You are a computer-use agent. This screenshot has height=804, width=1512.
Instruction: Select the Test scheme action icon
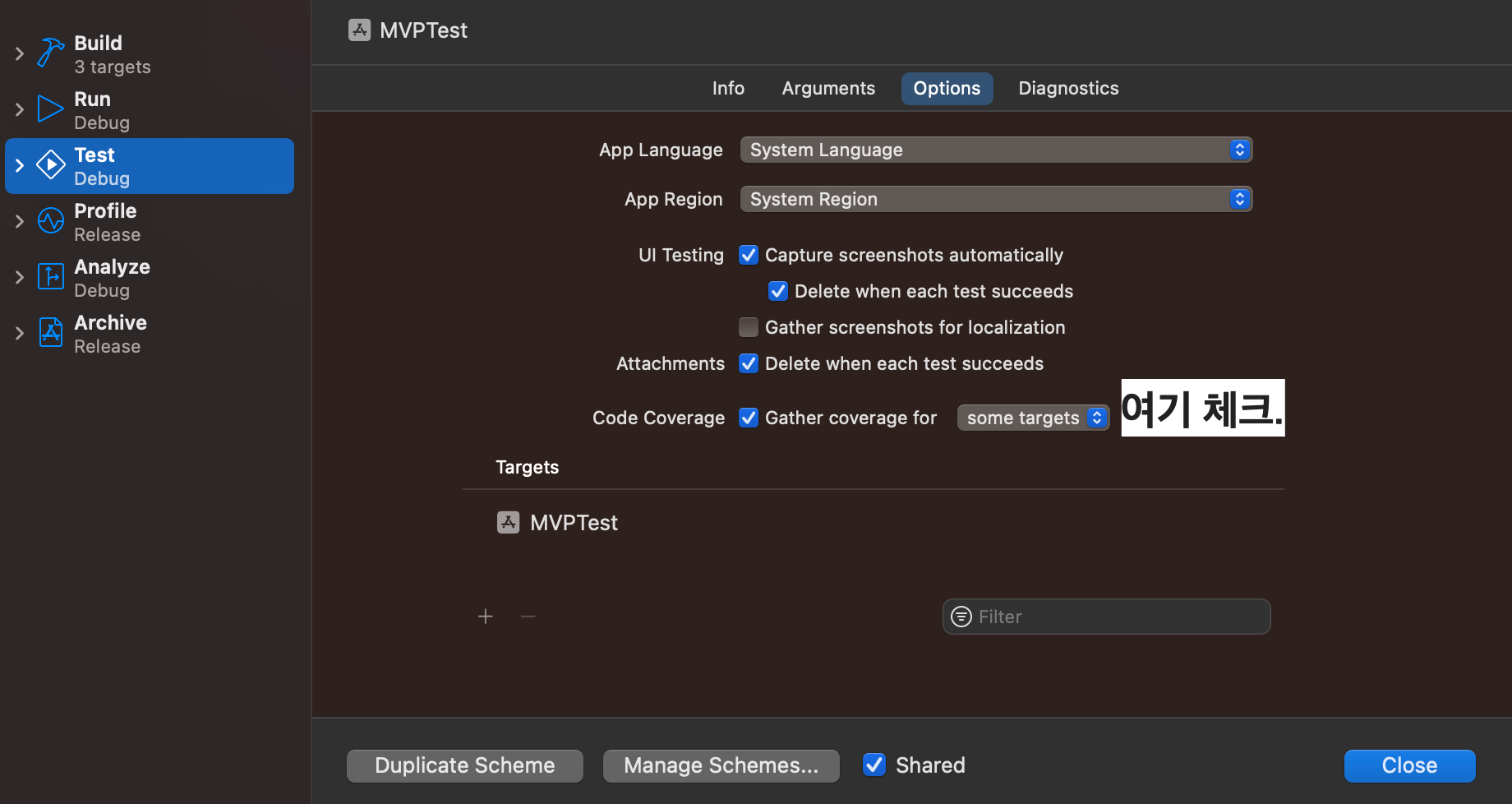(50, 164)
